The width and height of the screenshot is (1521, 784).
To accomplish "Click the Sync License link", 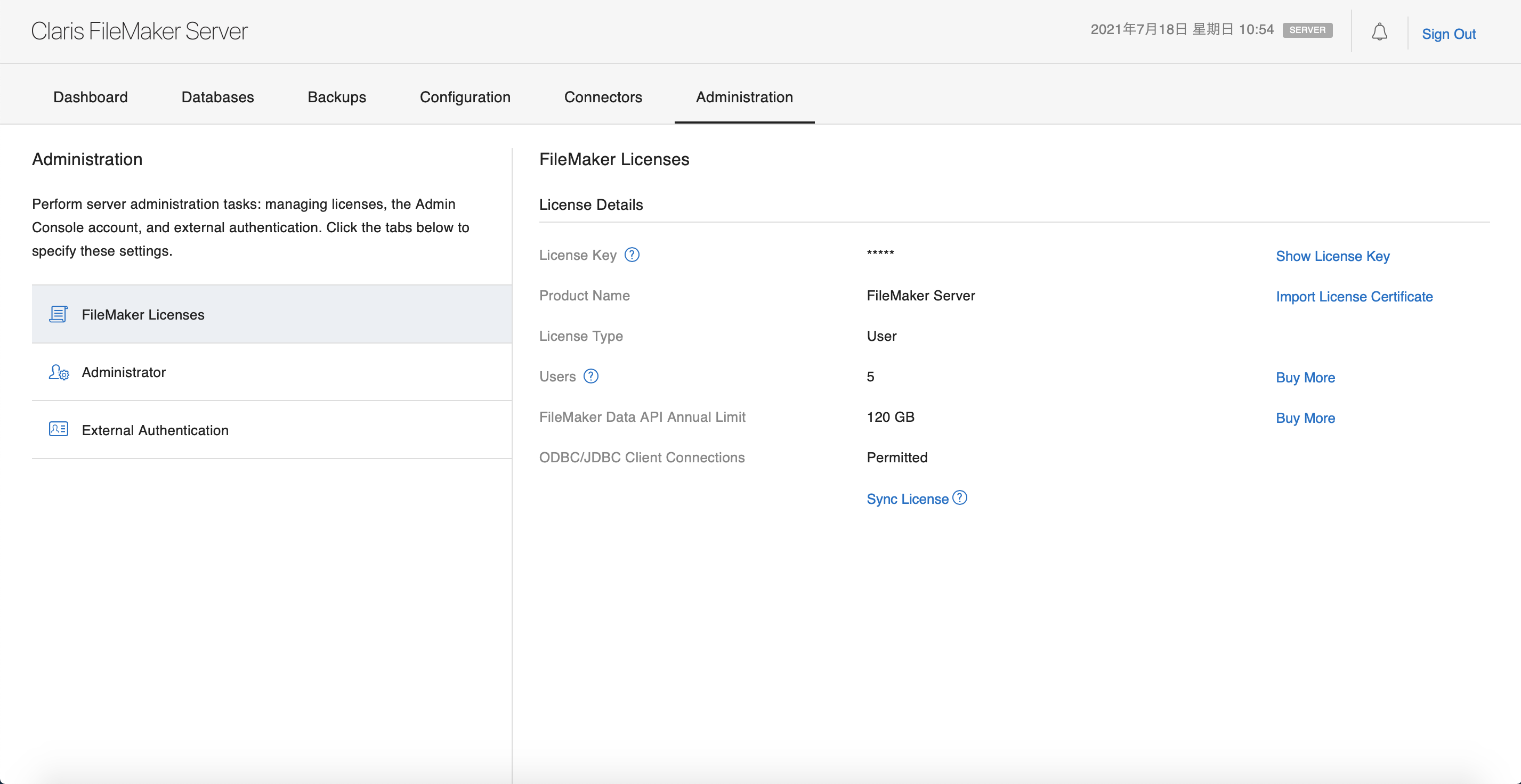I will tap(908, 499).
